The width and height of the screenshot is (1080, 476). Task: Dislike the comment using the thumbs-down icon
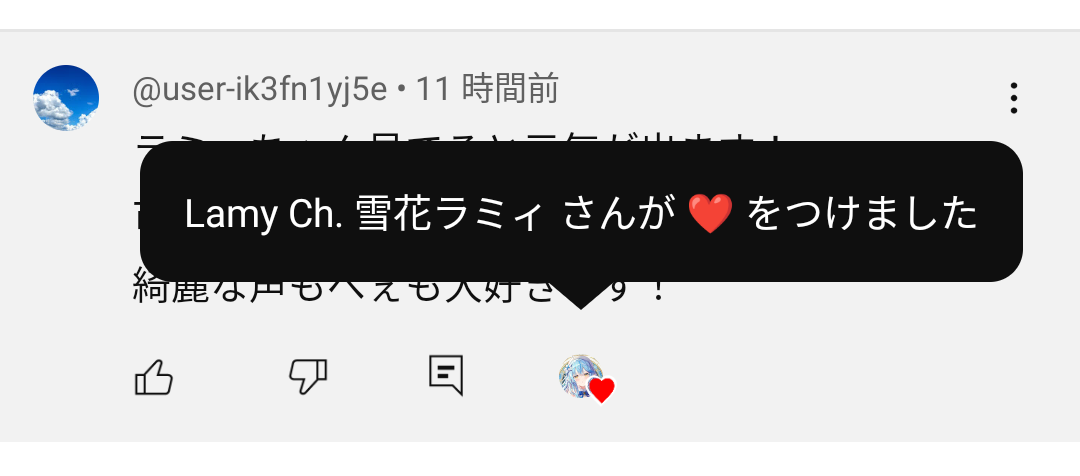(x=307, y=377)
